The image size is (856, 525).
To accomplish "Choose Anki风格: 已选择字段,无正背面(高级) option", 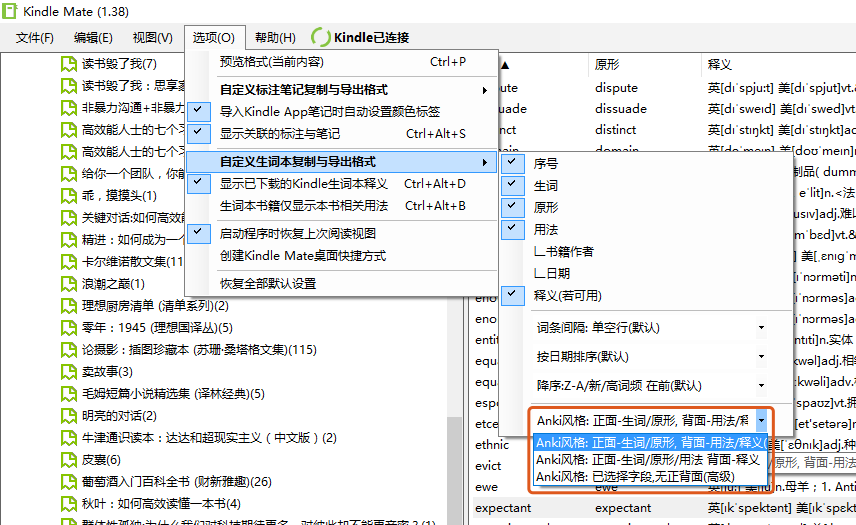I will point(635,477).
